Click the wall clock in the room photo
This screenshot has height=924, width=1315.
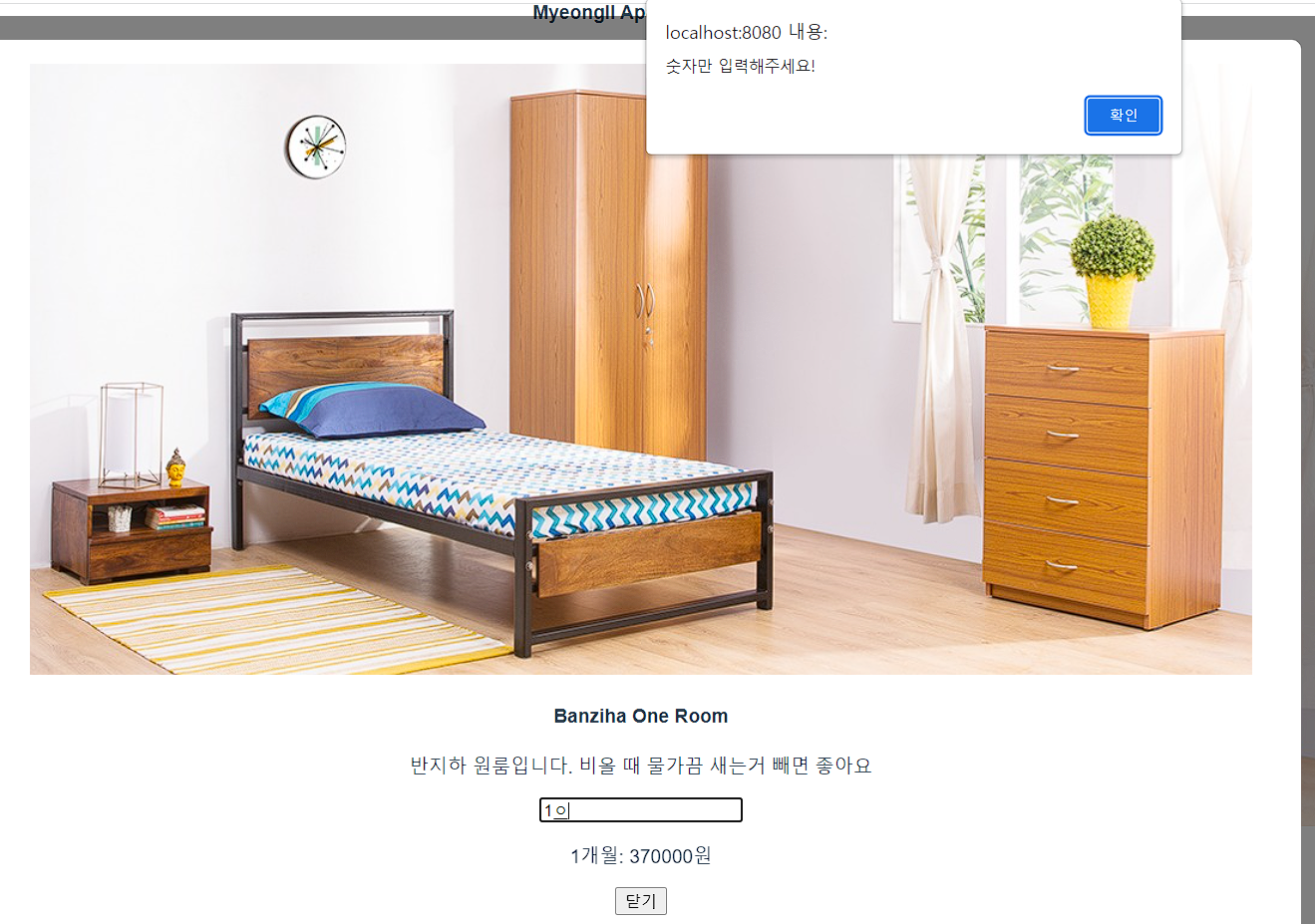315,147
